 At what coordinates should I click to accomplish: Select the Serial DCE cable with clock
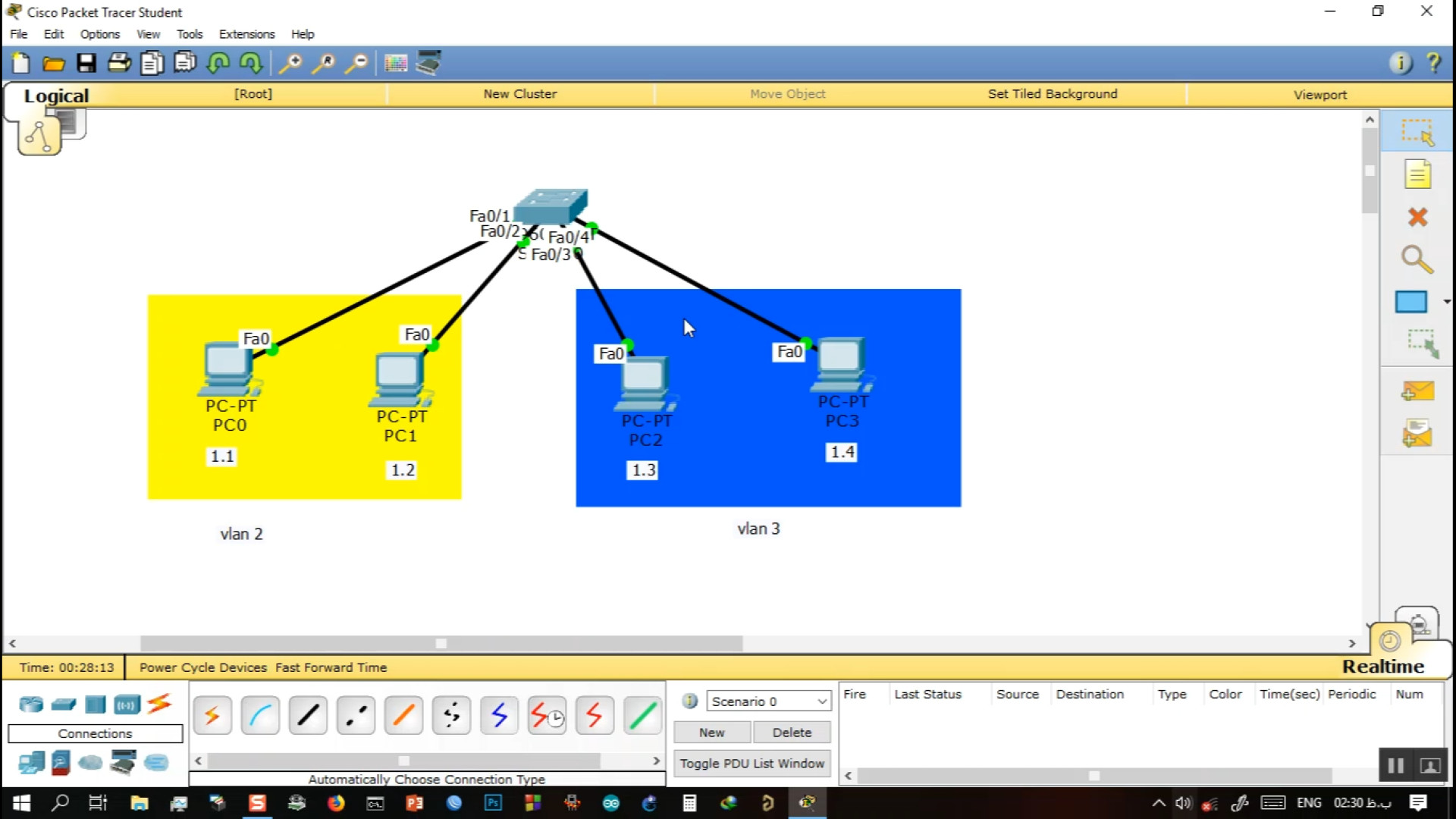pos(547,715)
